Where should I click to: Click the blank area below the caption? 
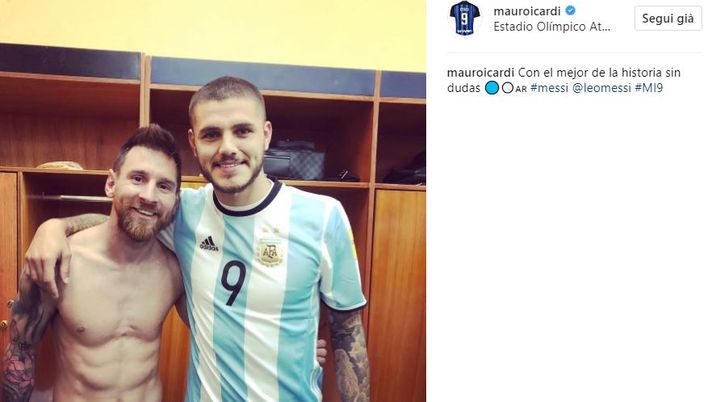tap(569, 245)
